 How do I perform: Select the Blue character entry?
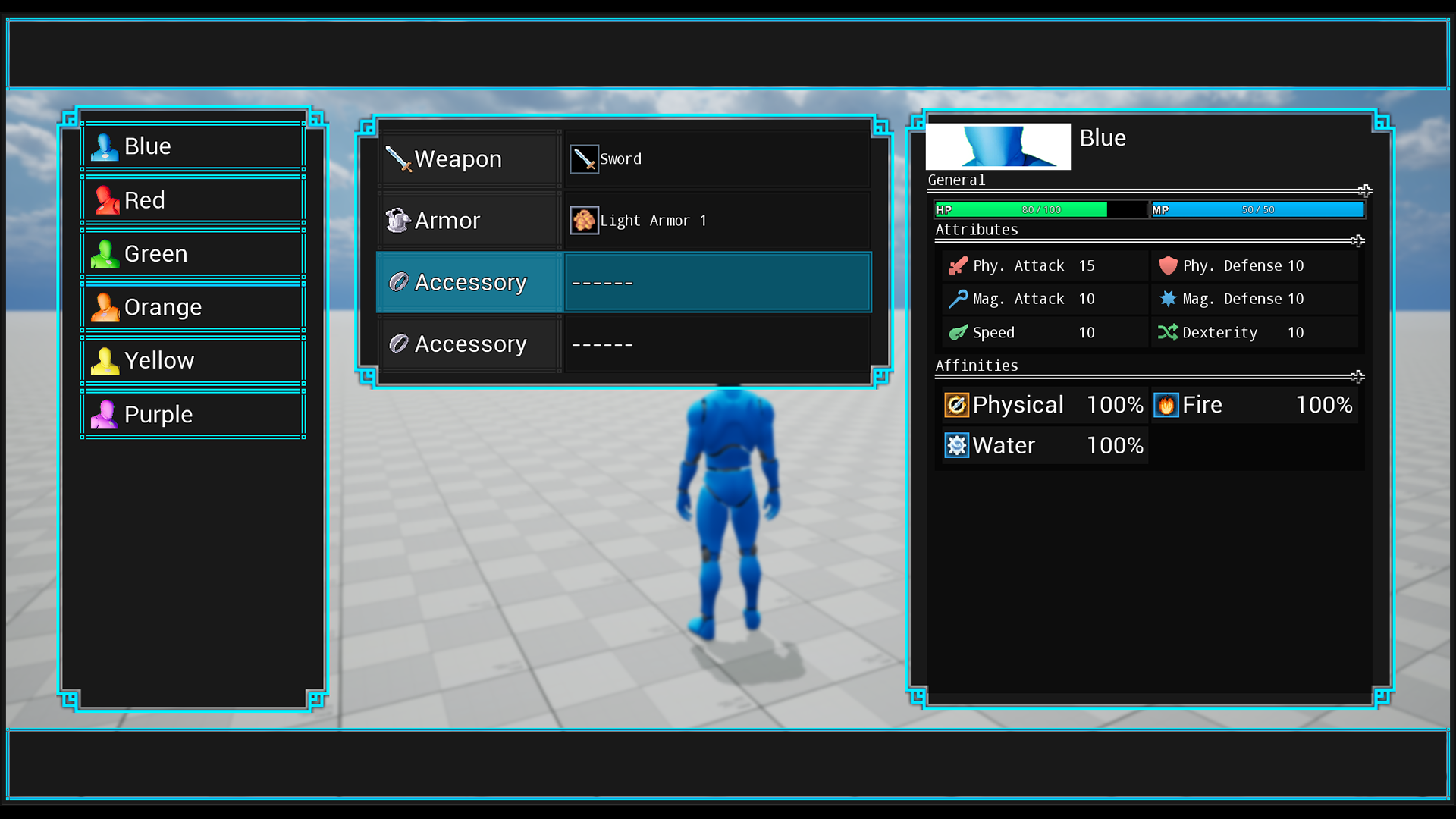pyautogui.click(x=193, y=146)
